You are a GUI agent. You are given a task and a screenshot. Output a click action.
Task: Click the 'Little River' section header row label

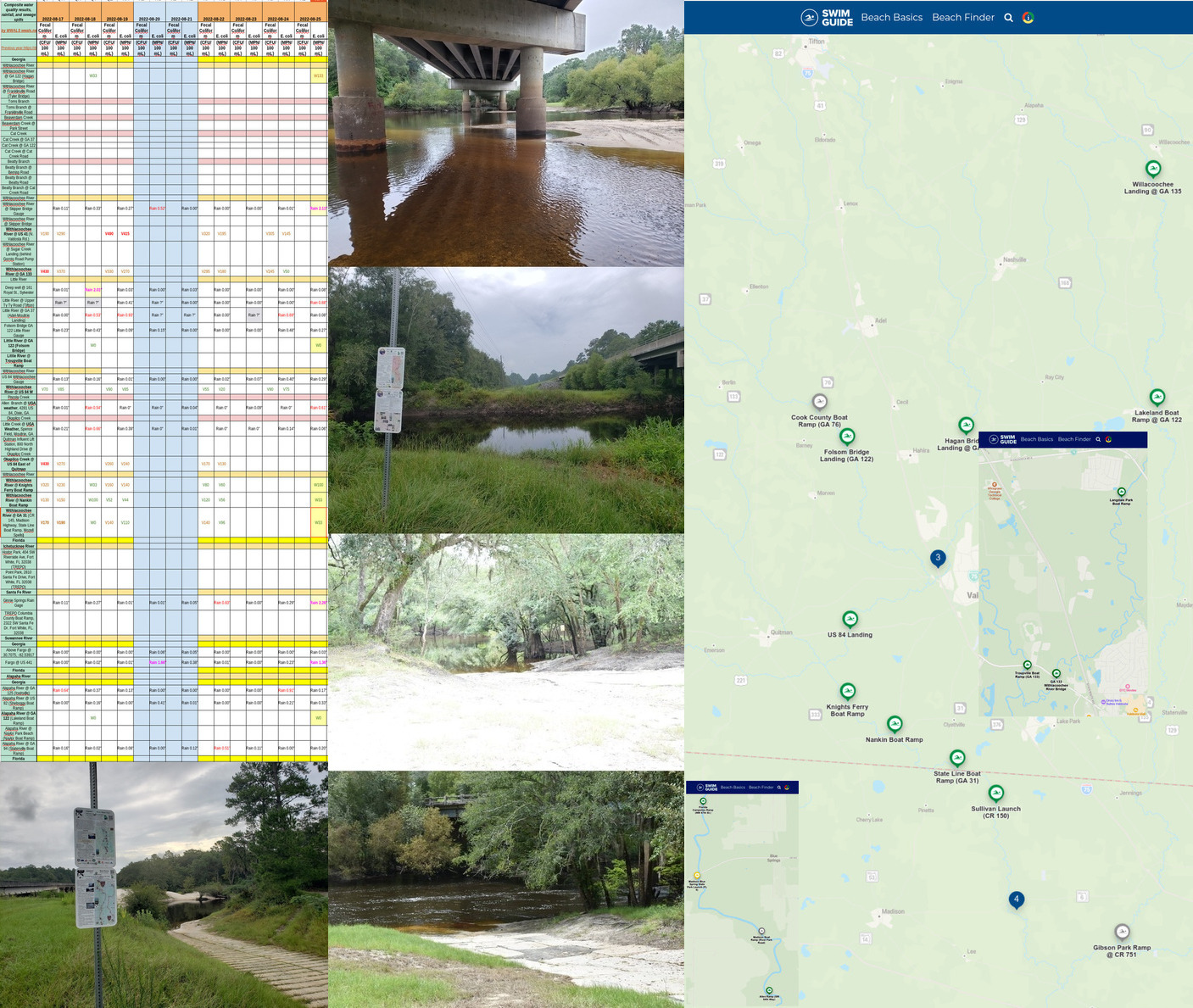coord(18,280)
